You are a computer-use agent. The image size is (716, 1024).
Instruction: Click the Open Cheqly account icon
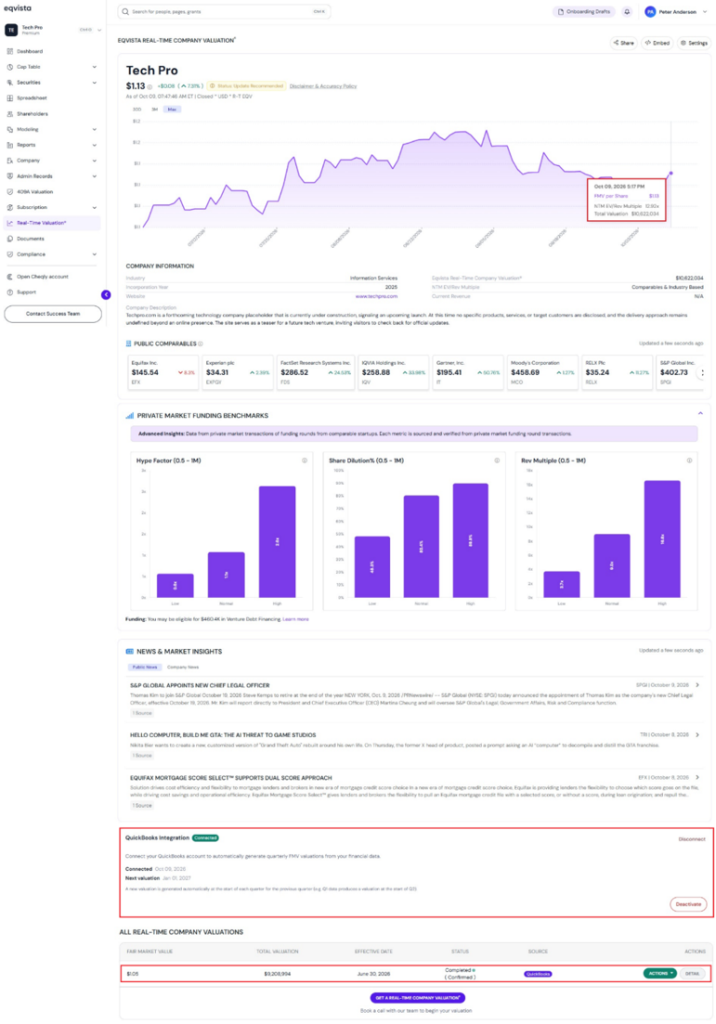pyautogui.click(x=10, y=277)
